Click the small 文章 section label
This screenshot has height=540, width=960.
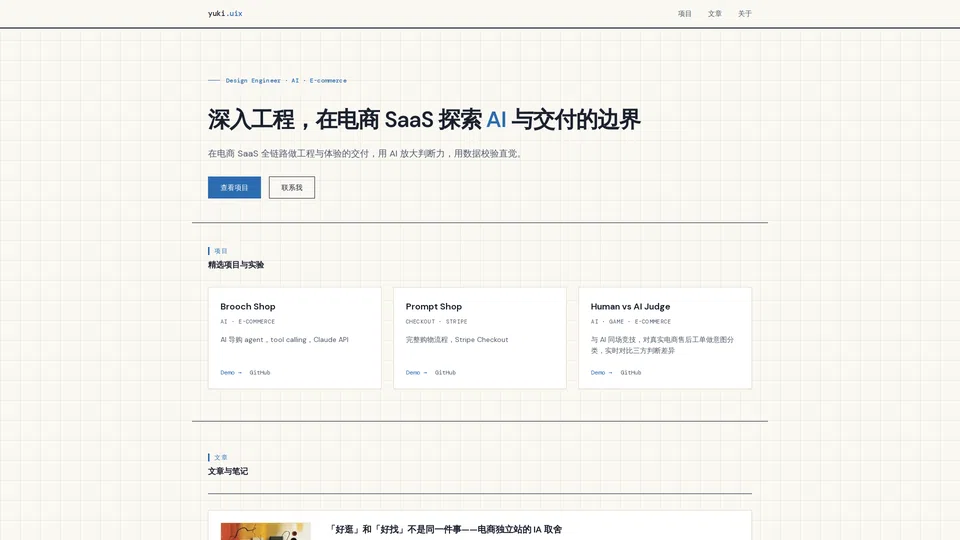click(x=220, y=457)
